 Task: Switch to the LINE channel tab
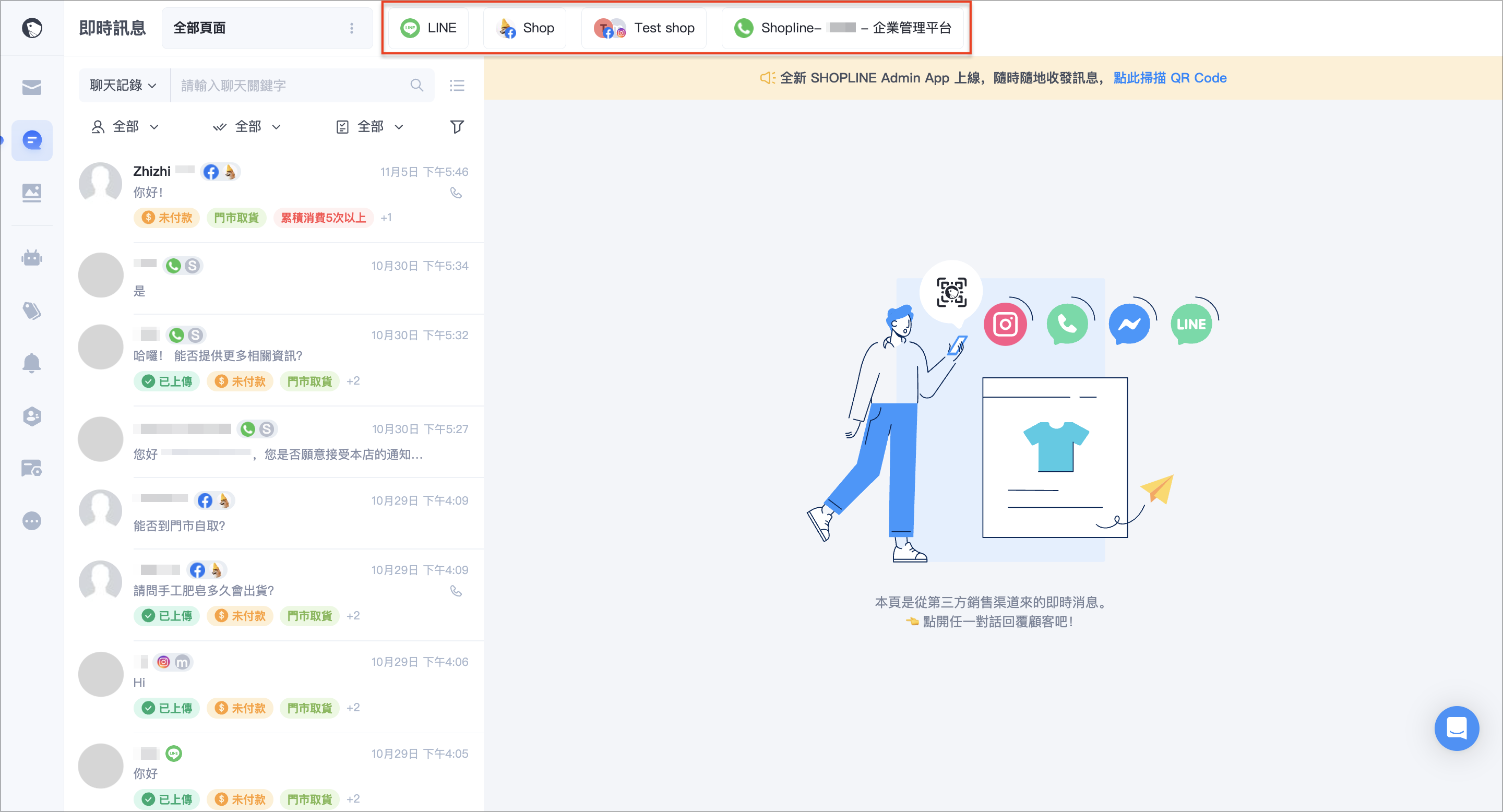tap(428, 28)
